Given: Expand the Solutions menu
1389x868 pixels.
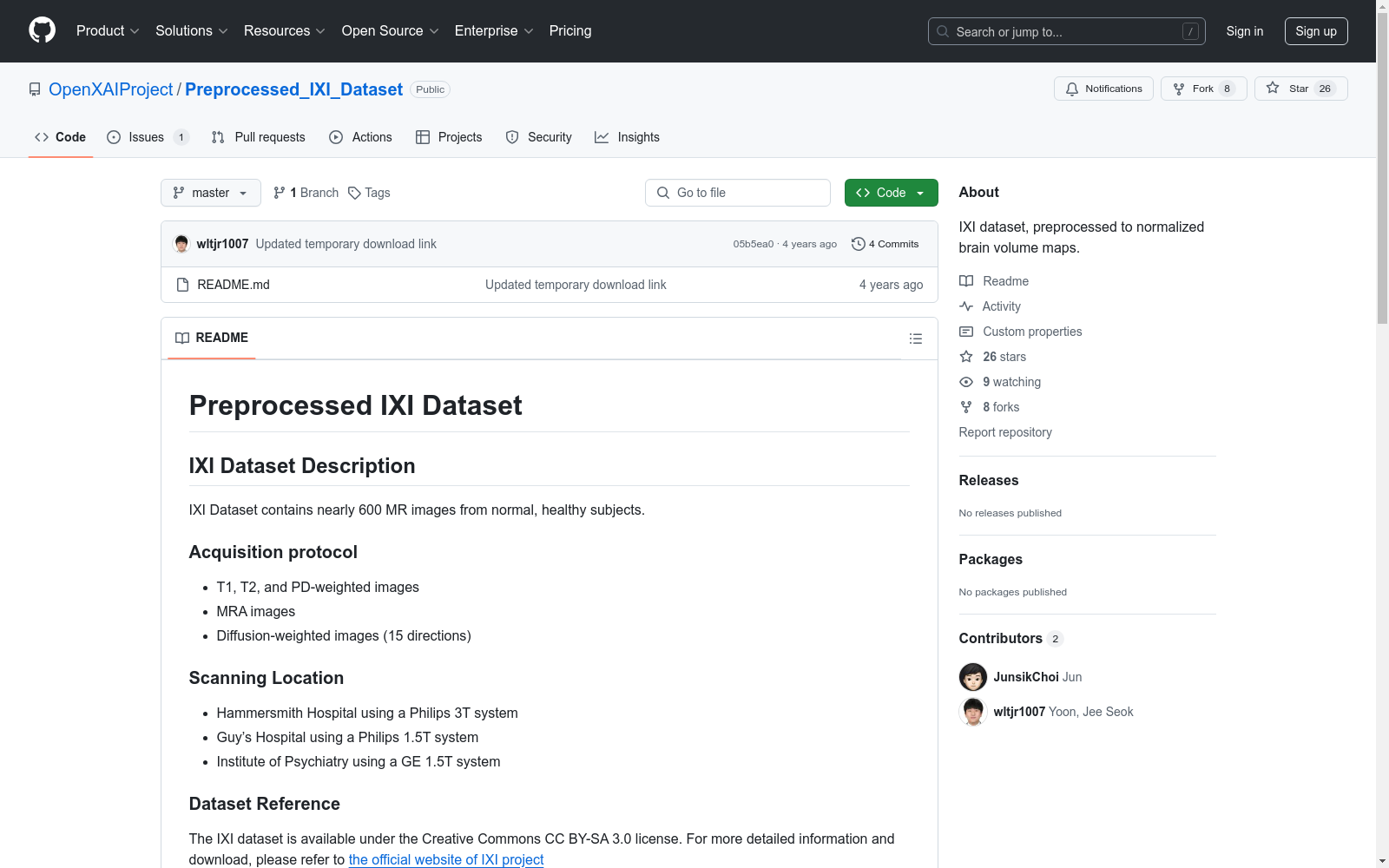Looking at the screenshot, I should coord(192,30).
